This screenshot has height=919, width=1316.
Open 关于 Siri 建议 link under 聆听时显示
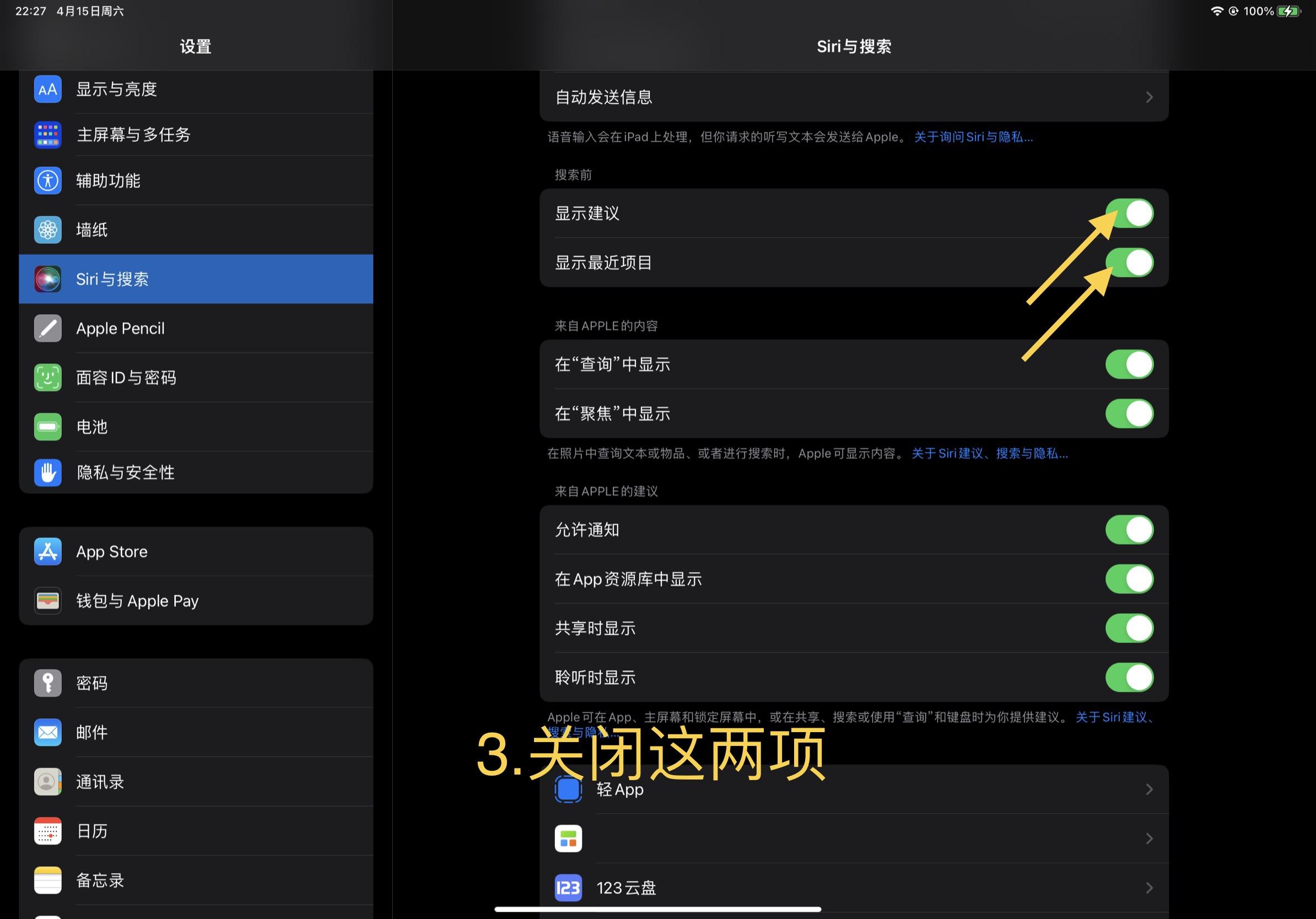coord(1115,717)
